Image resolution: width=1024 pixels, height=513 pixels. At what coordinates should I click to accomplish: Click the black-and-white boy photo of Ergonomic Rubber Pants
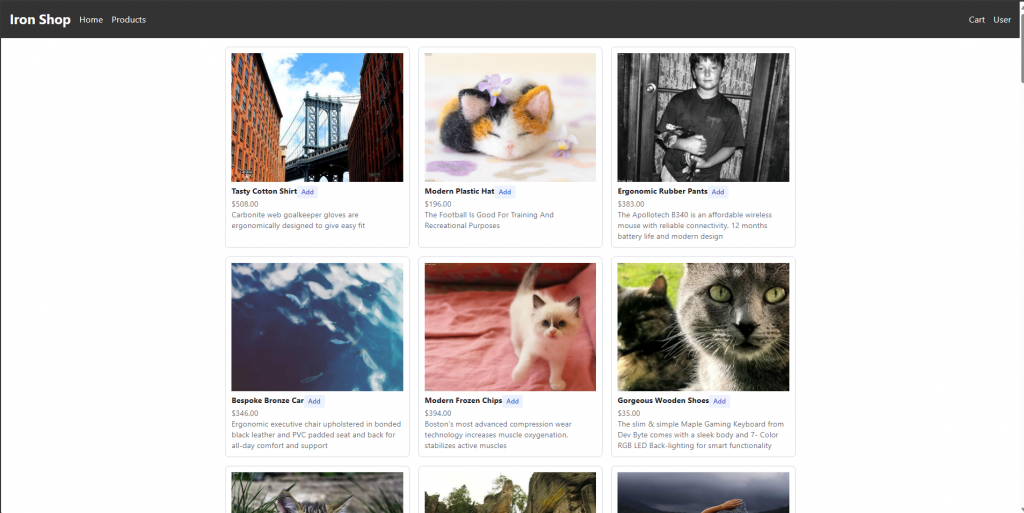[x=703, y=117]
